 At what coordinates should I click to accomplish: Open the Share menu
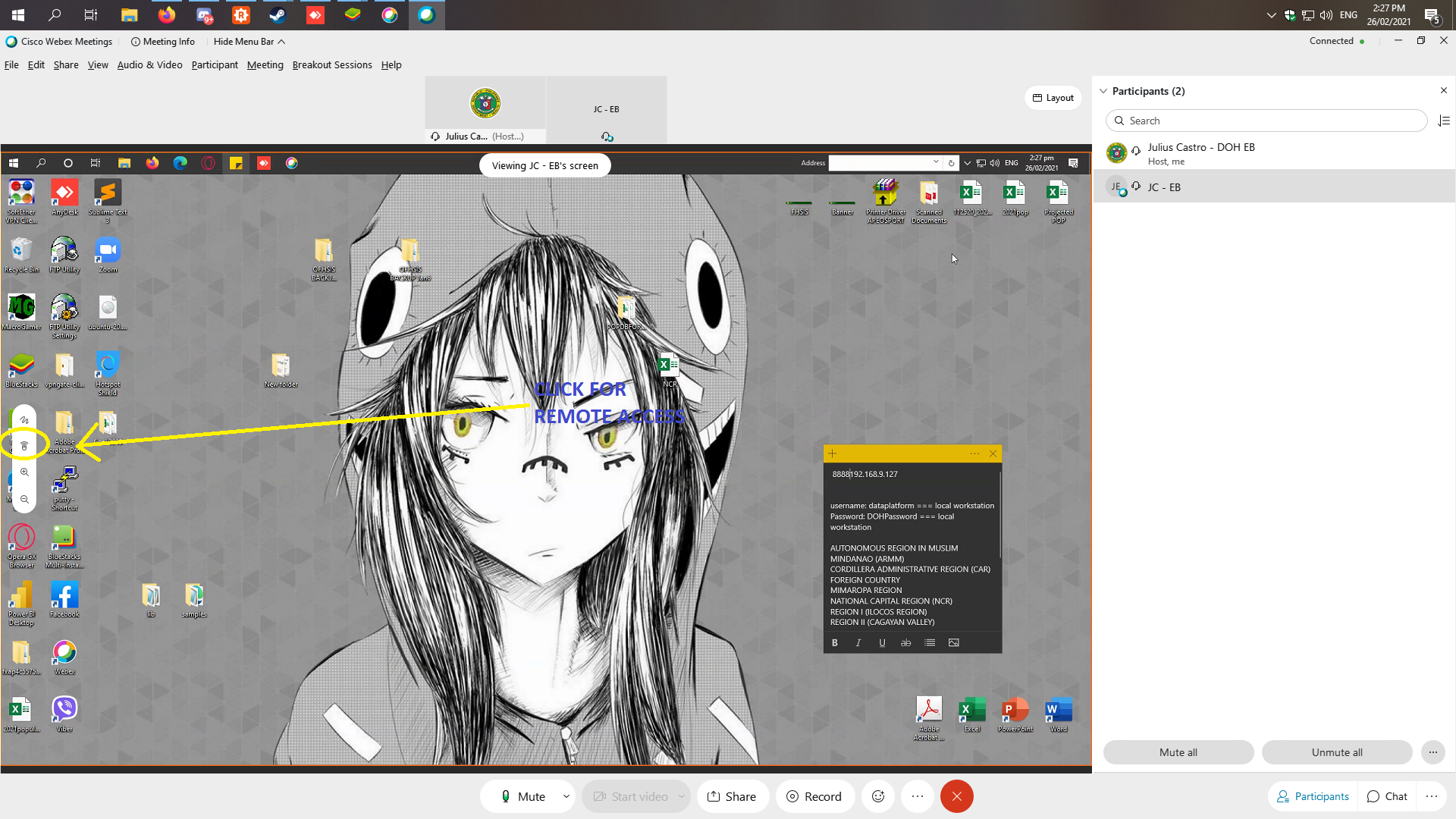click(x=66, y=65)
